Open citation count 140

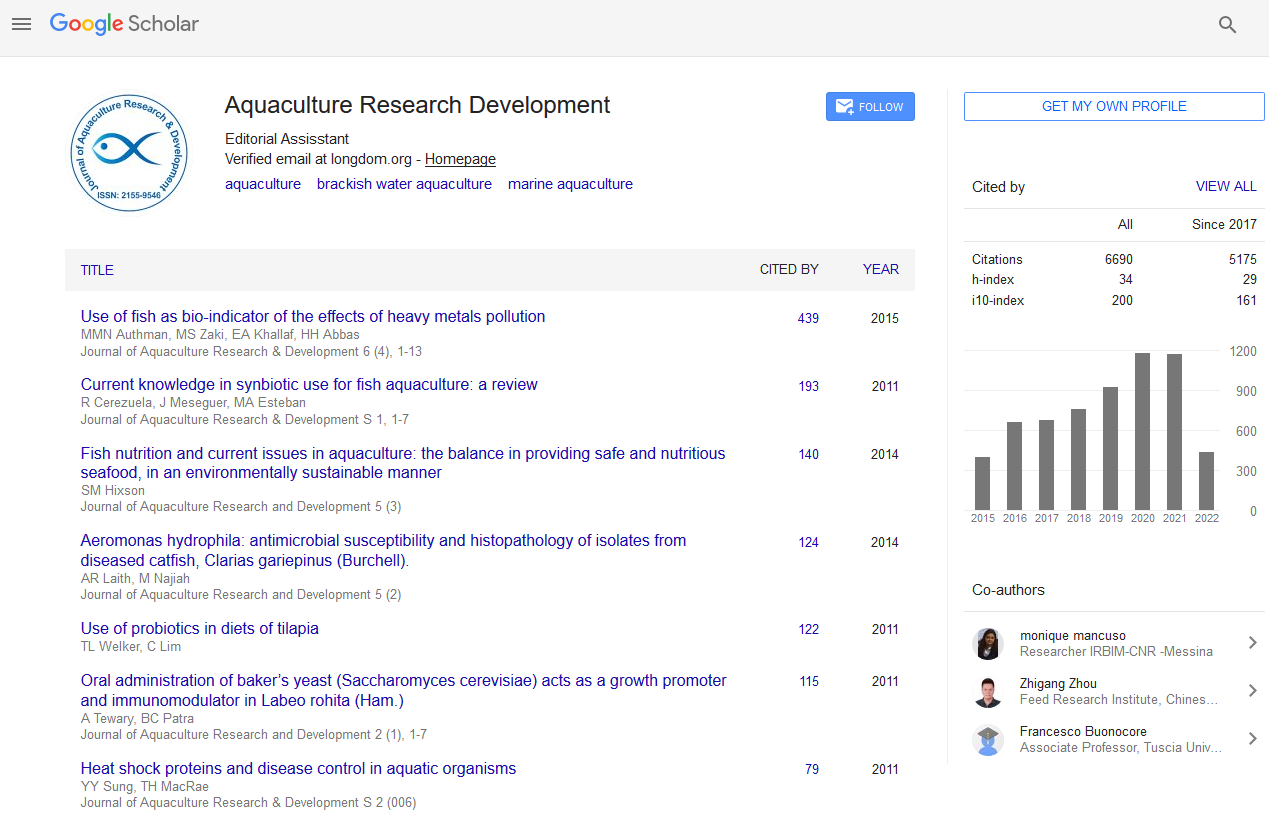pos(808,454)
